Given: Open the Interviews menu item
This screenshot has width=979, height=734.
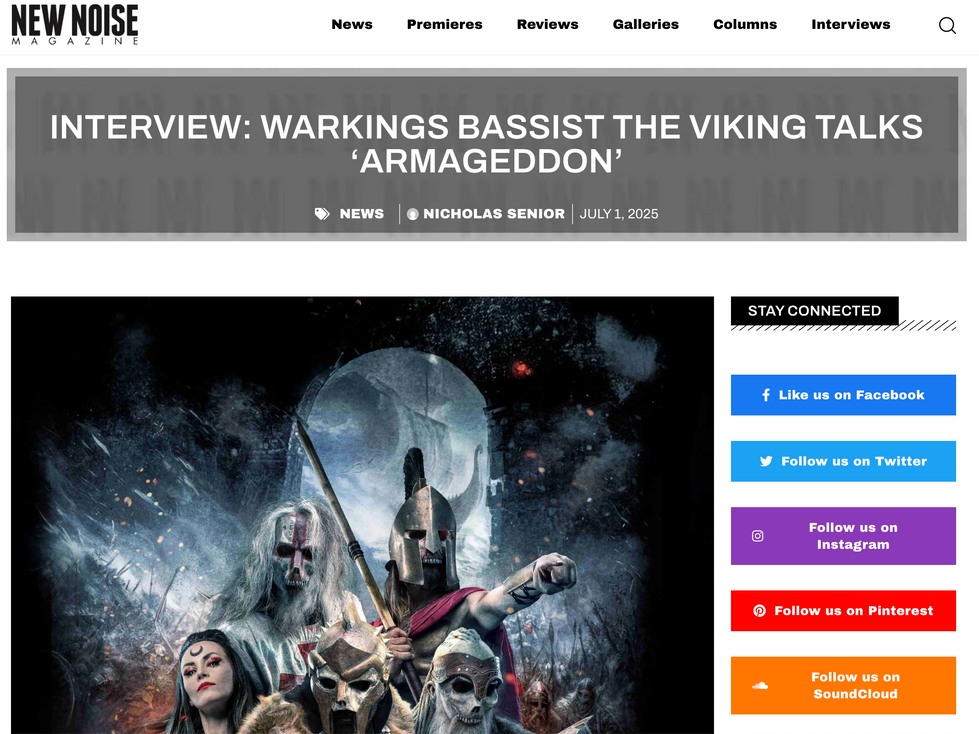Looking at the screenshot, I should tap(851, 24).
